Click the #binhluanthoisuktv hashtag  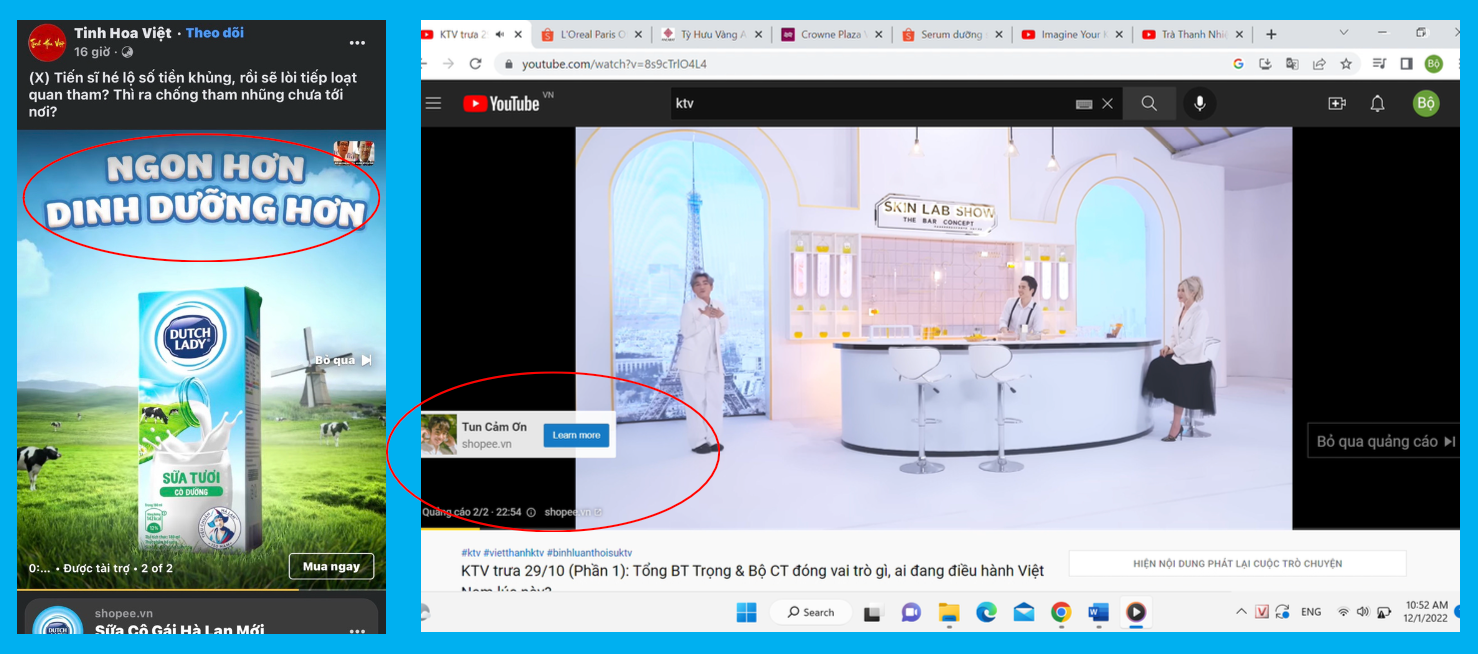point(590,552)
